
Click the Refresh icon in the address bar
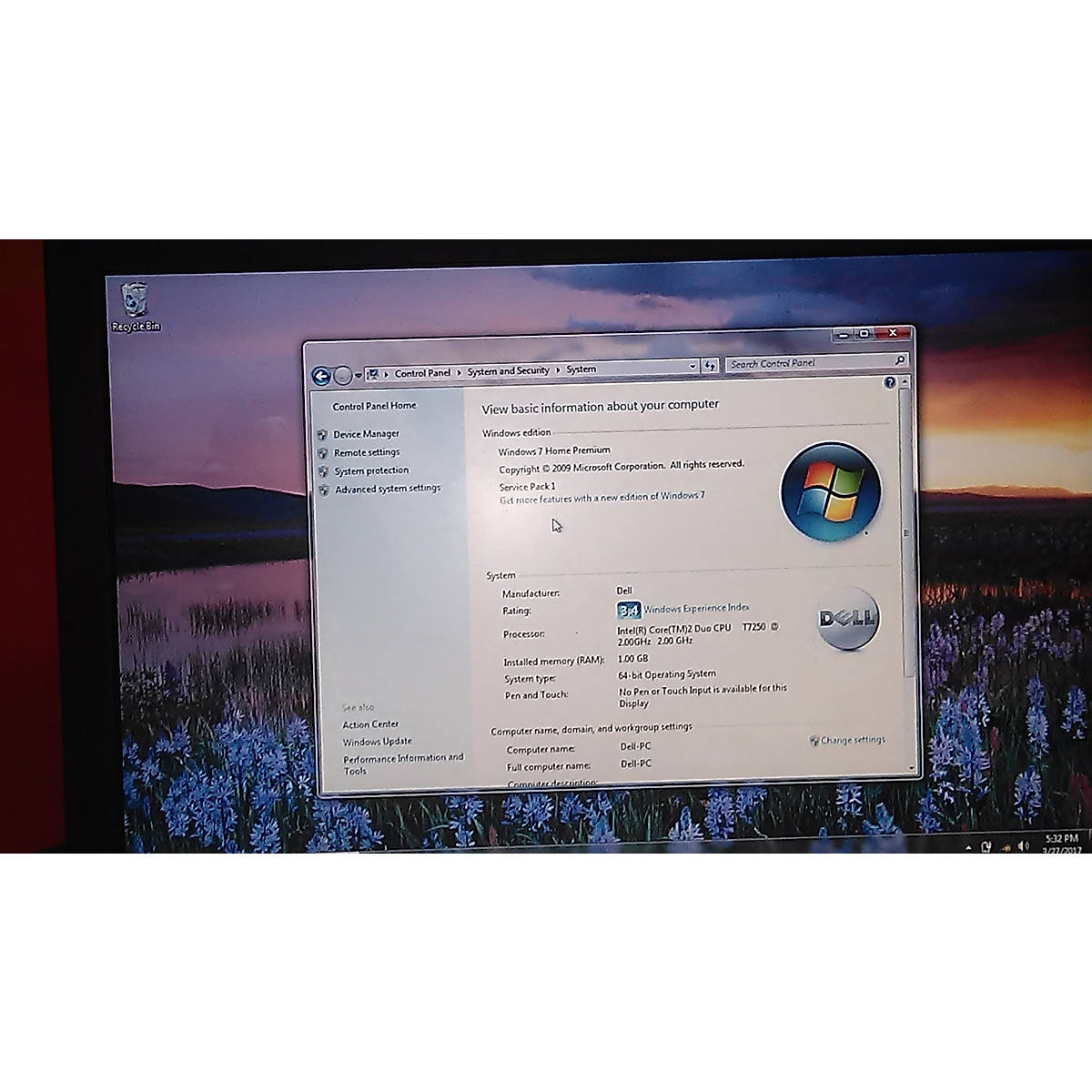pyautogui.click(x=709, y=365)
